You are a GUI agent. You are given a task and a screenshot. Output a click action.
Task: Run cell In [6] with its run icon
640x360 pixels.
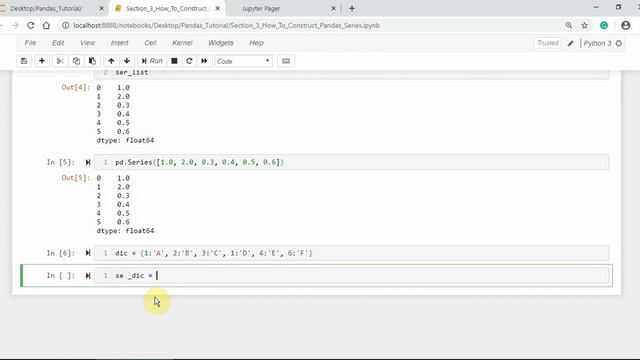pos(88,253)
